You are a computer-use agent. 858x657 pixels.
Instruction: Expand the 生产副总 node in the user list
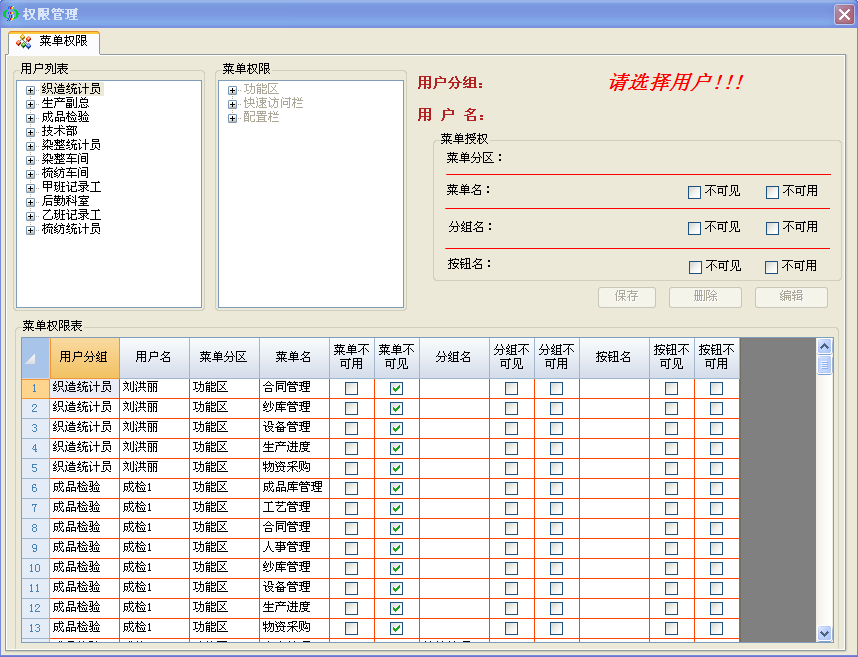point(31,104)
